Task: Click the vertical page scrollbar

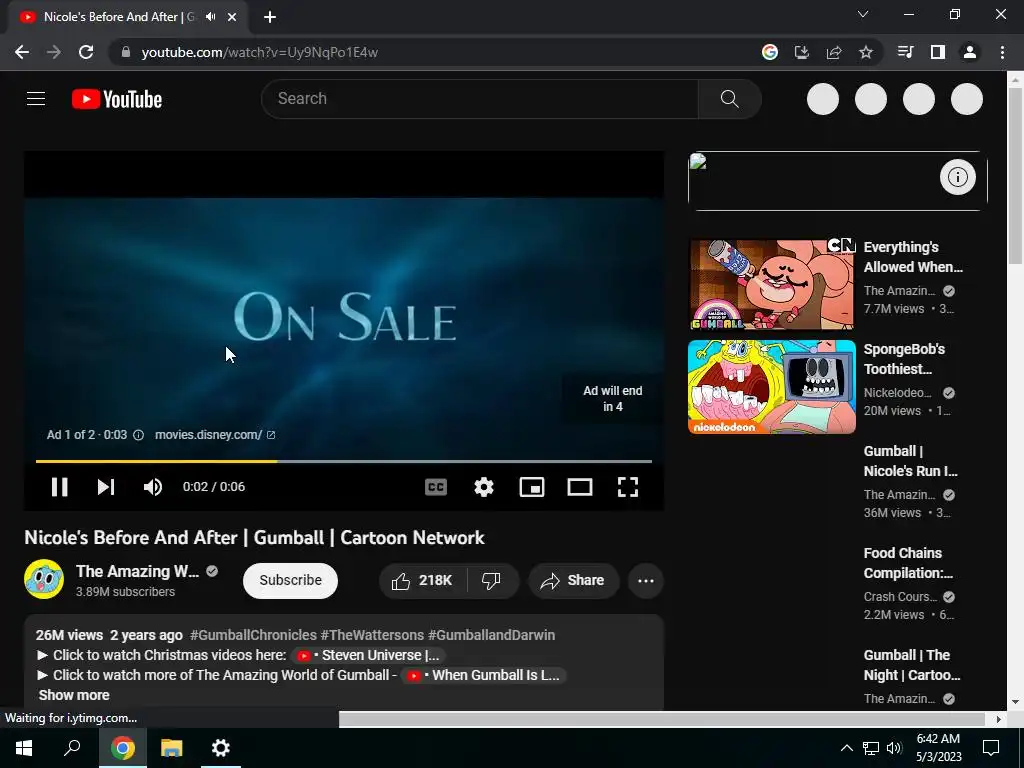Action: point(1015,176)
